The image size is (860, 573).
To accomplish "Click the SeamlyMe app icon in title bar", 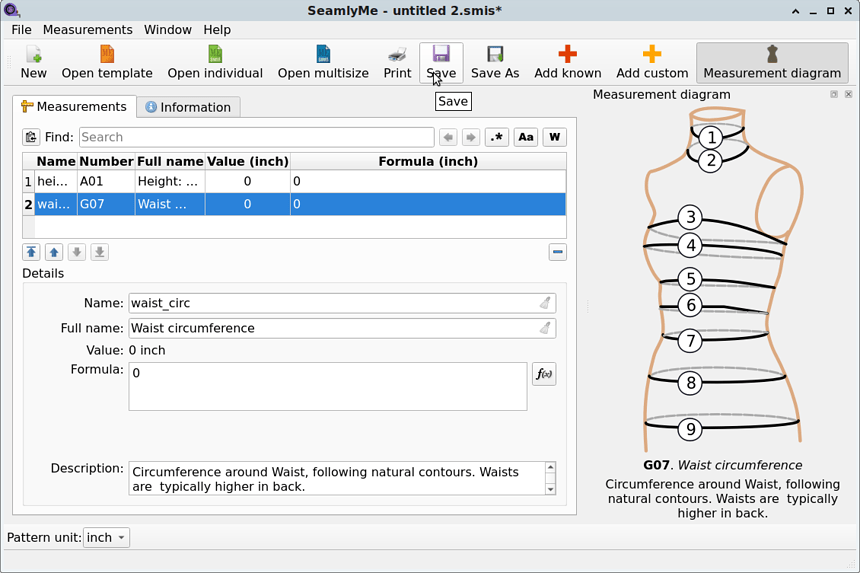I will tap(12, 10).
